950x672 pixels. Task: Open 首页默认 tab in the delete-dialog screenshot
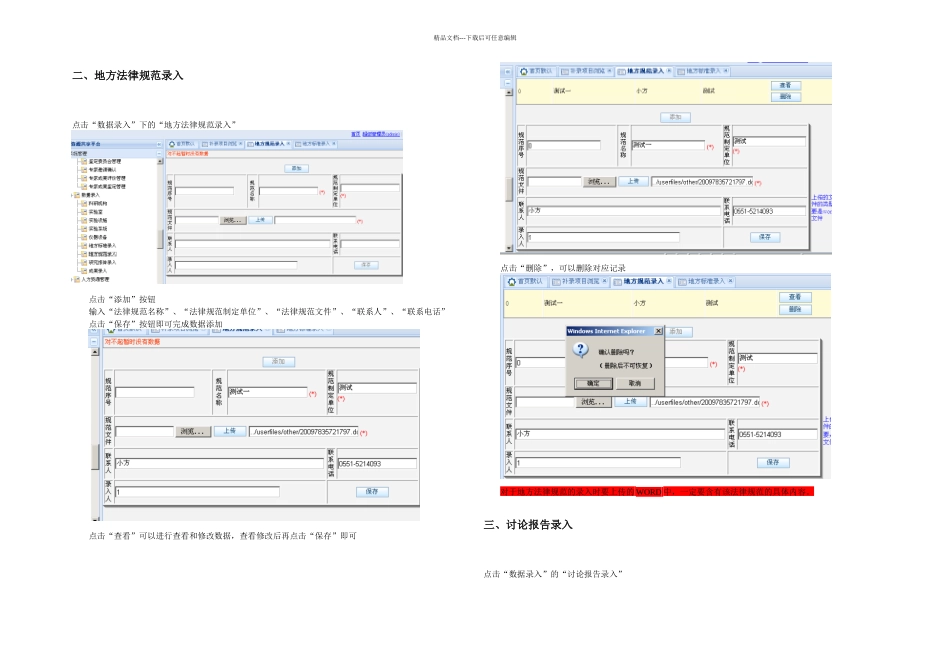pyautogui.click(x=525, y=281)
